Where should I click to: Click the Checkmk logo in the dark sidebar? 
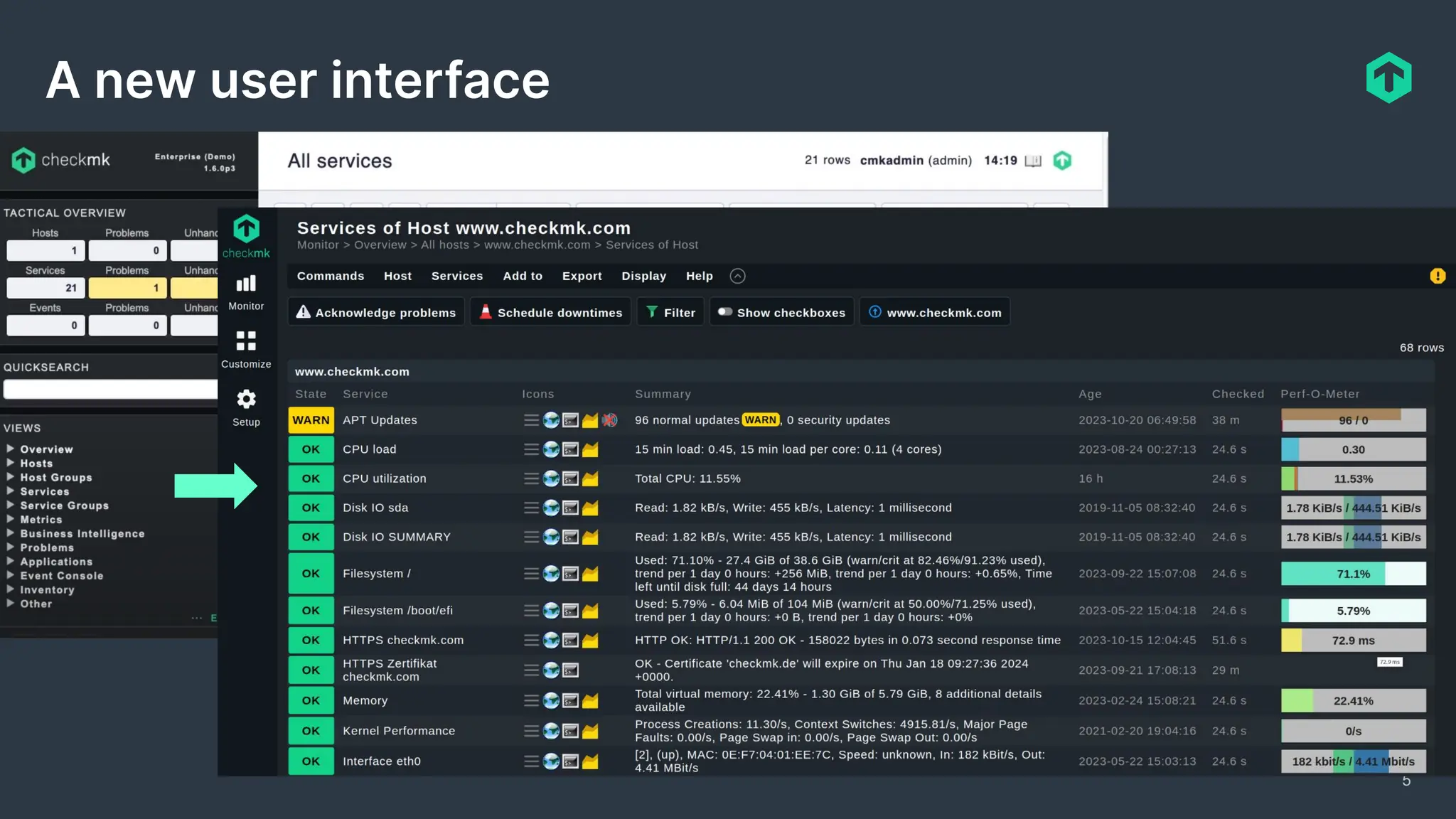246,237
